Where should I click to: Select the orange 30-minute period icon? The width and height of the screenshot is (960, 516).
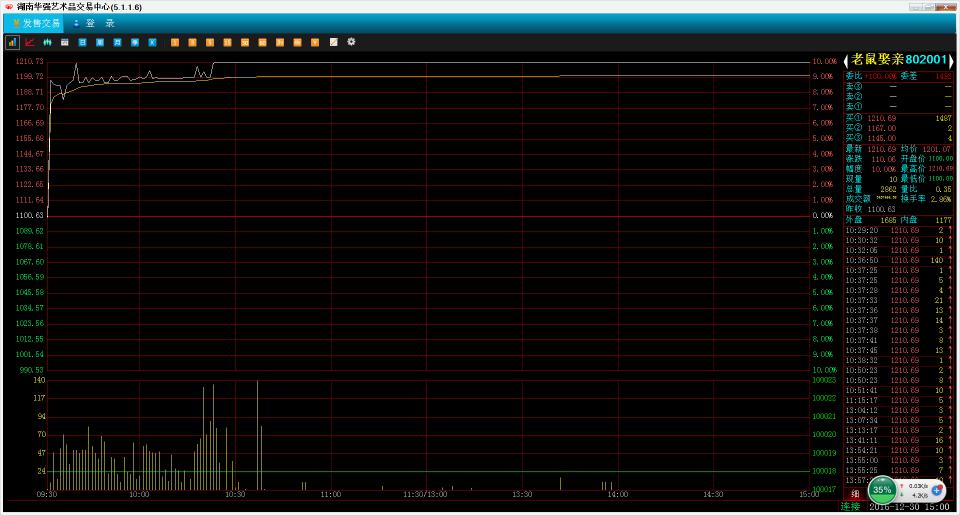coord(245,42)
